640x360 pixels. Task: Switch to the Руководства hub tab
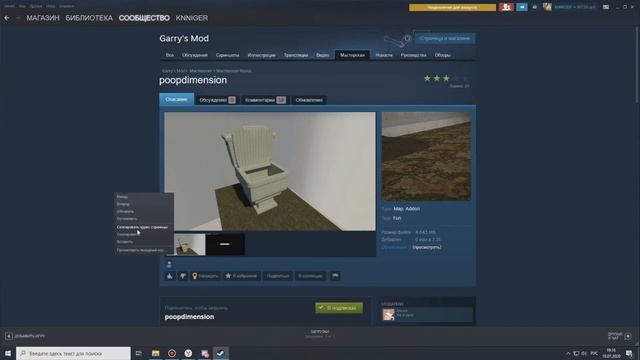click(413, 55)
